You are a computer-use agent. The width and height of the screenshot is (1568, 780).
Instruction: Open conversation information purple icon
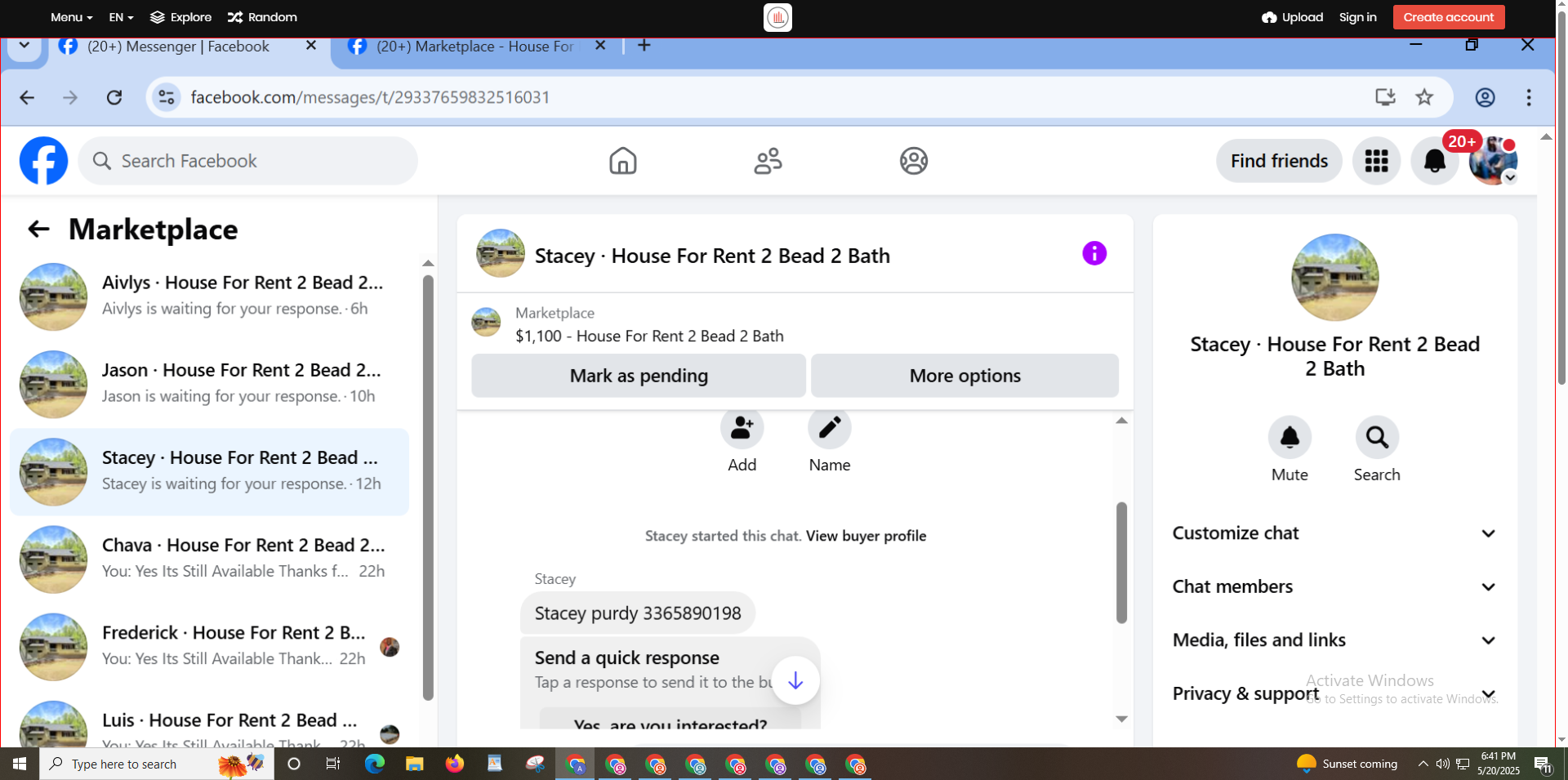(1094, 253)
